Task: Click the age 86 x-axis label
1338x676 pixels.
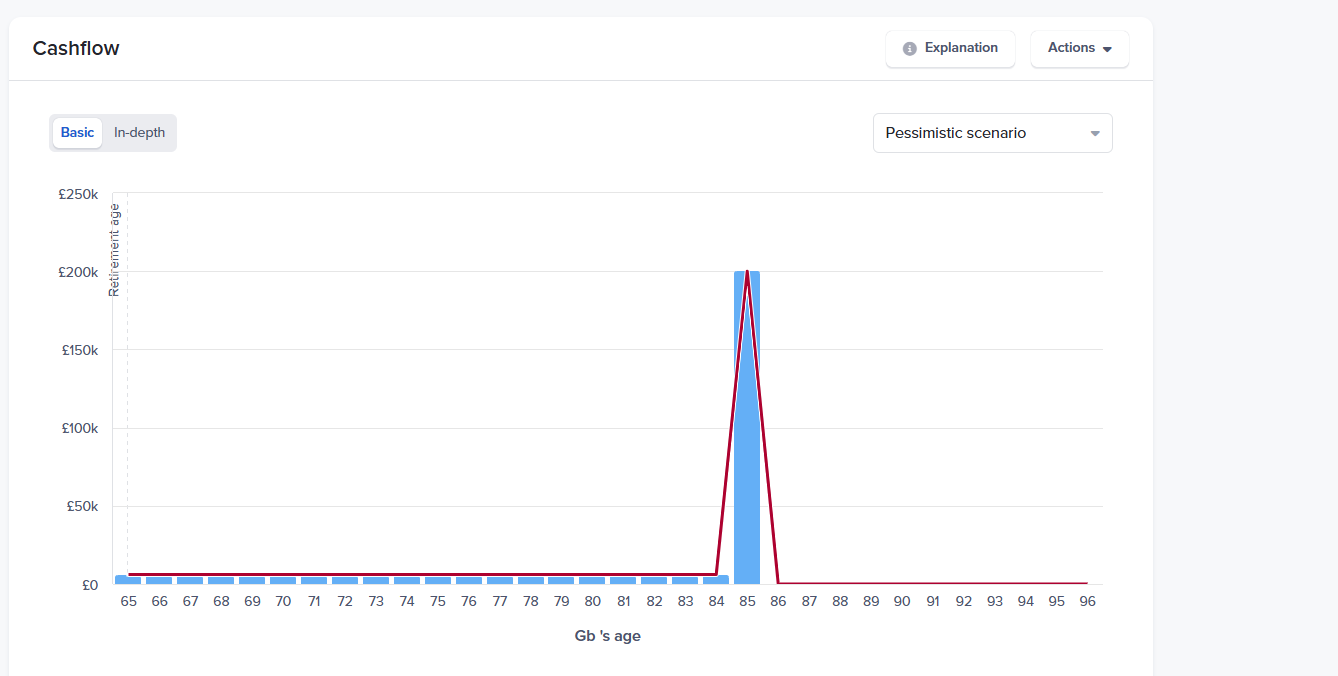Action: (778, 602)
